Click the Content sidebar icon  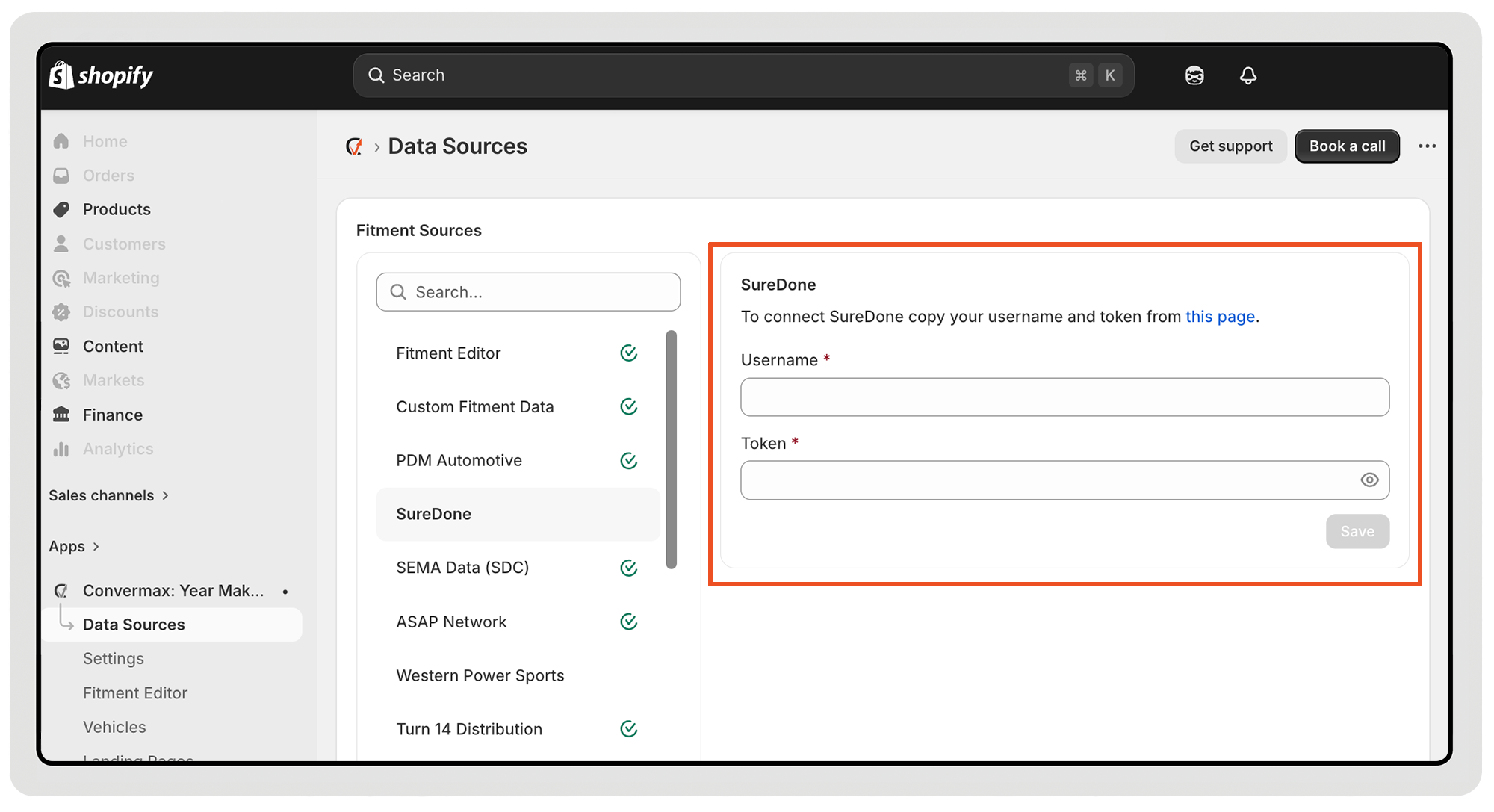coord(61,346)
